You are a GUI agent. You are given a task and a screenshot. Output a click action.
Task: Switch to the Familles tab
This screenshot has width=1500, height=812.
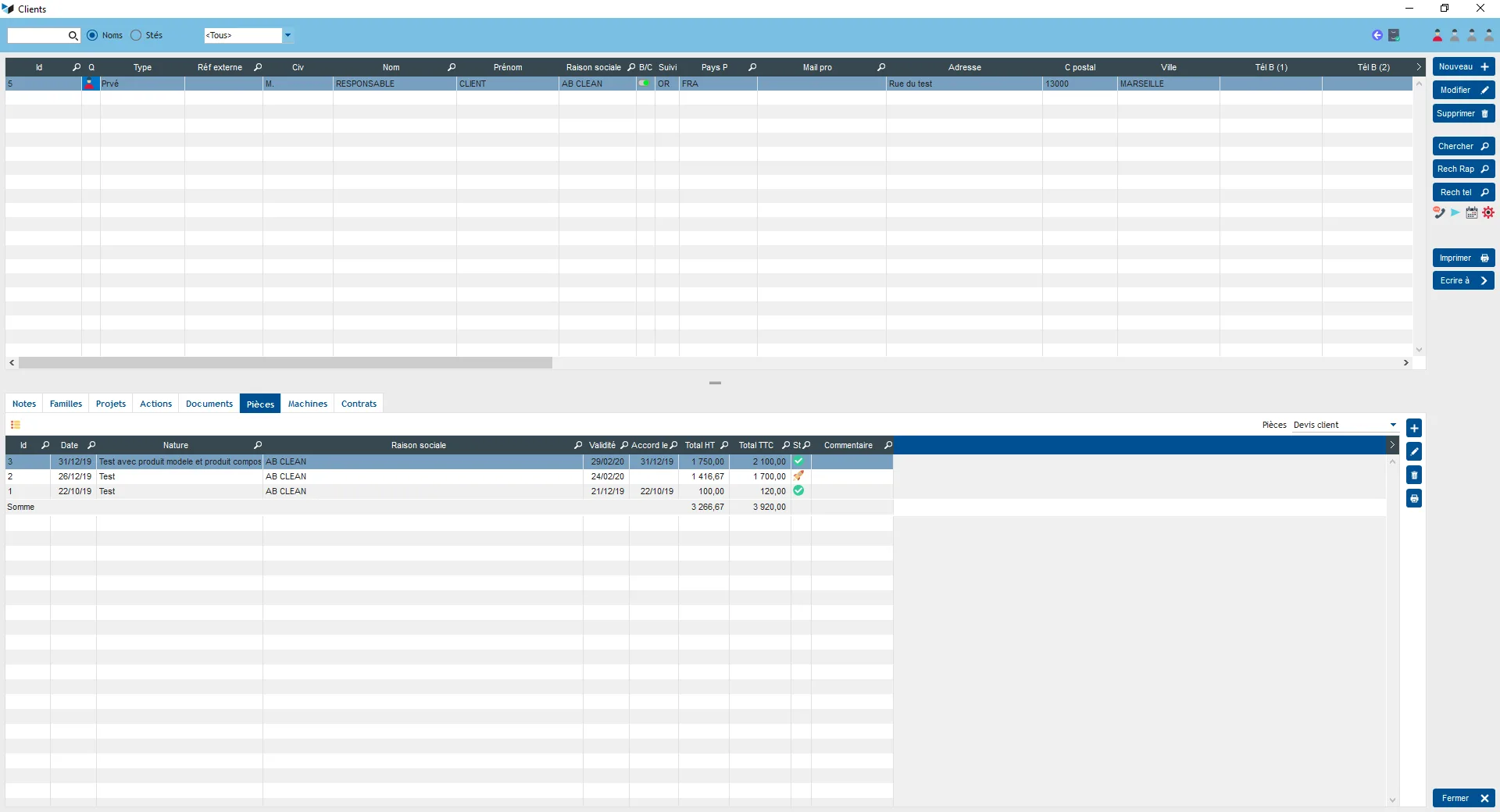[66, 404]
